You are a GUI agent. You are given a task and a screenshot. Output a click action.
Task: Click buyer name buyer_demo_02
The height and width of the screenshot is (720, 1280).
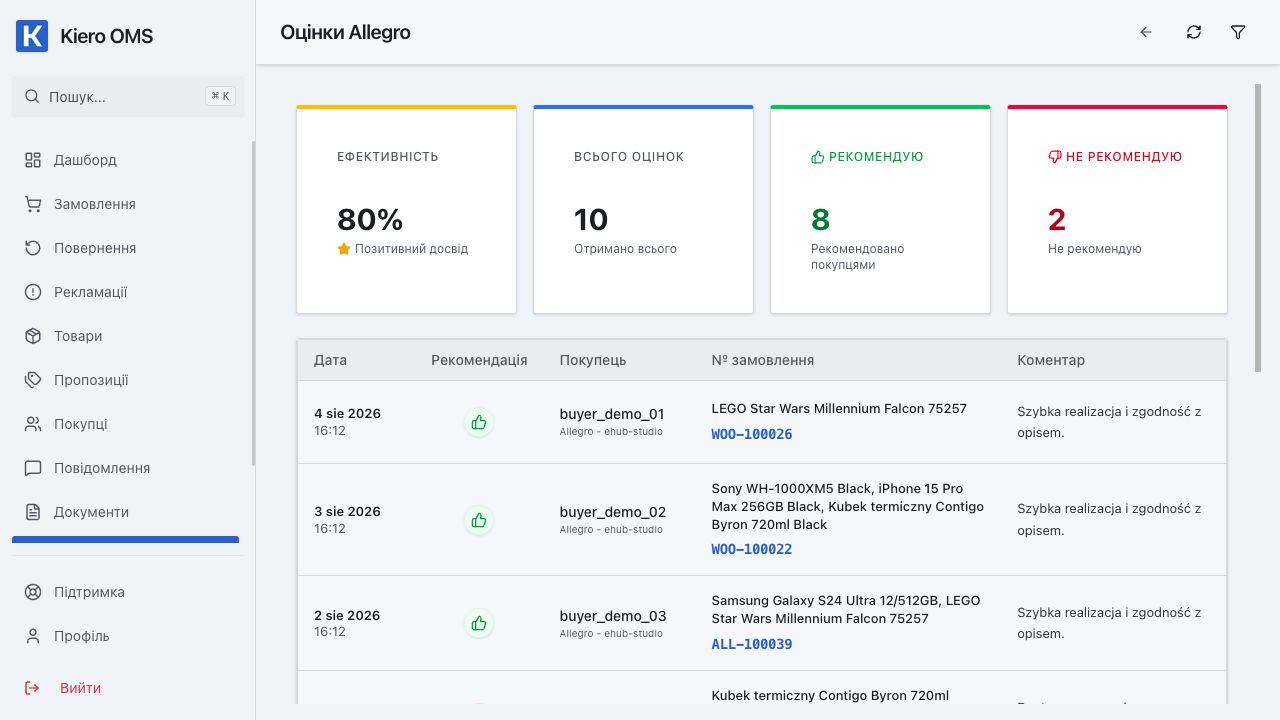point(613,512)
